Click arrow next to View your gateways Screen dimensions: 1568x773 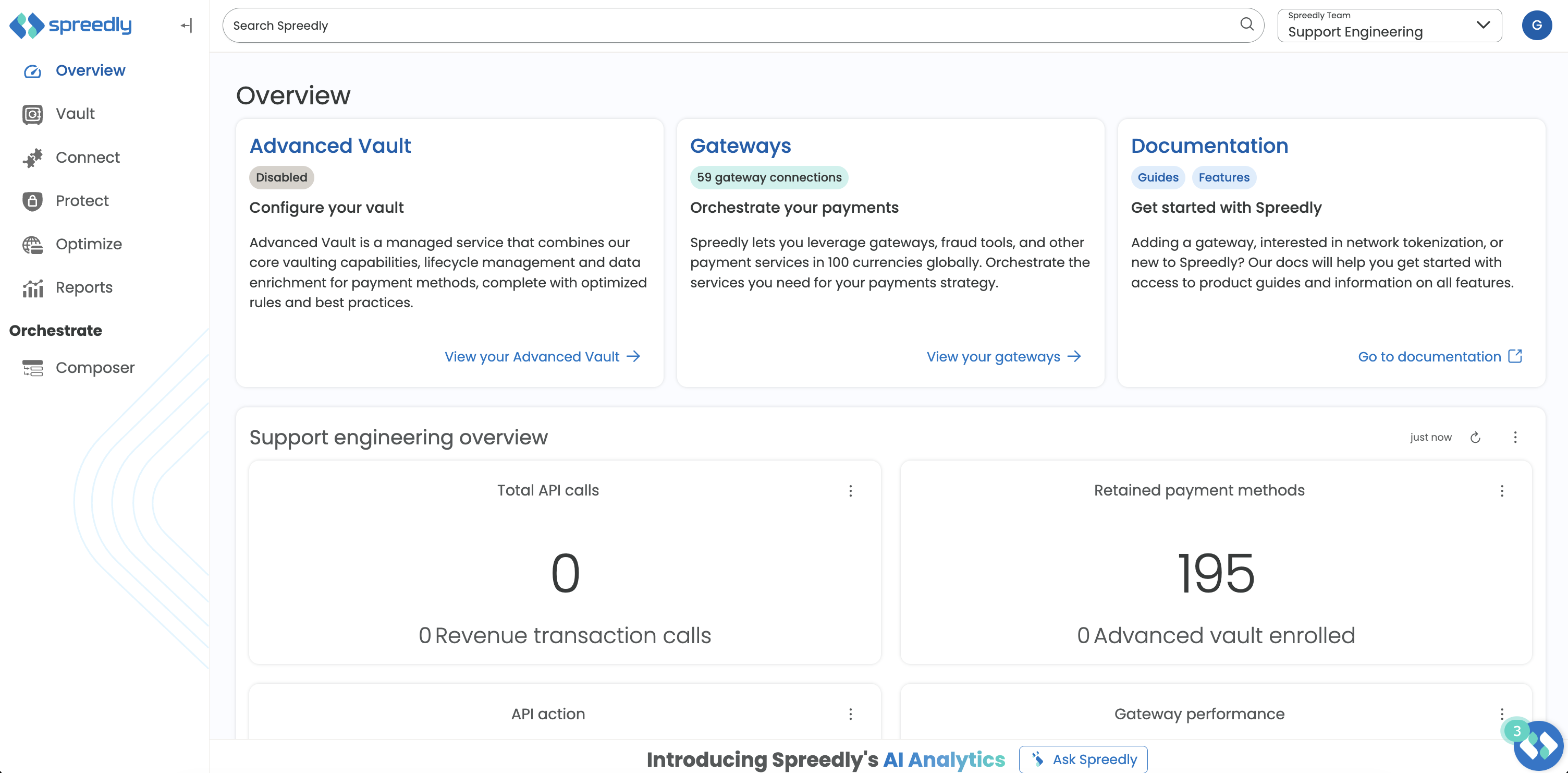1074,356
